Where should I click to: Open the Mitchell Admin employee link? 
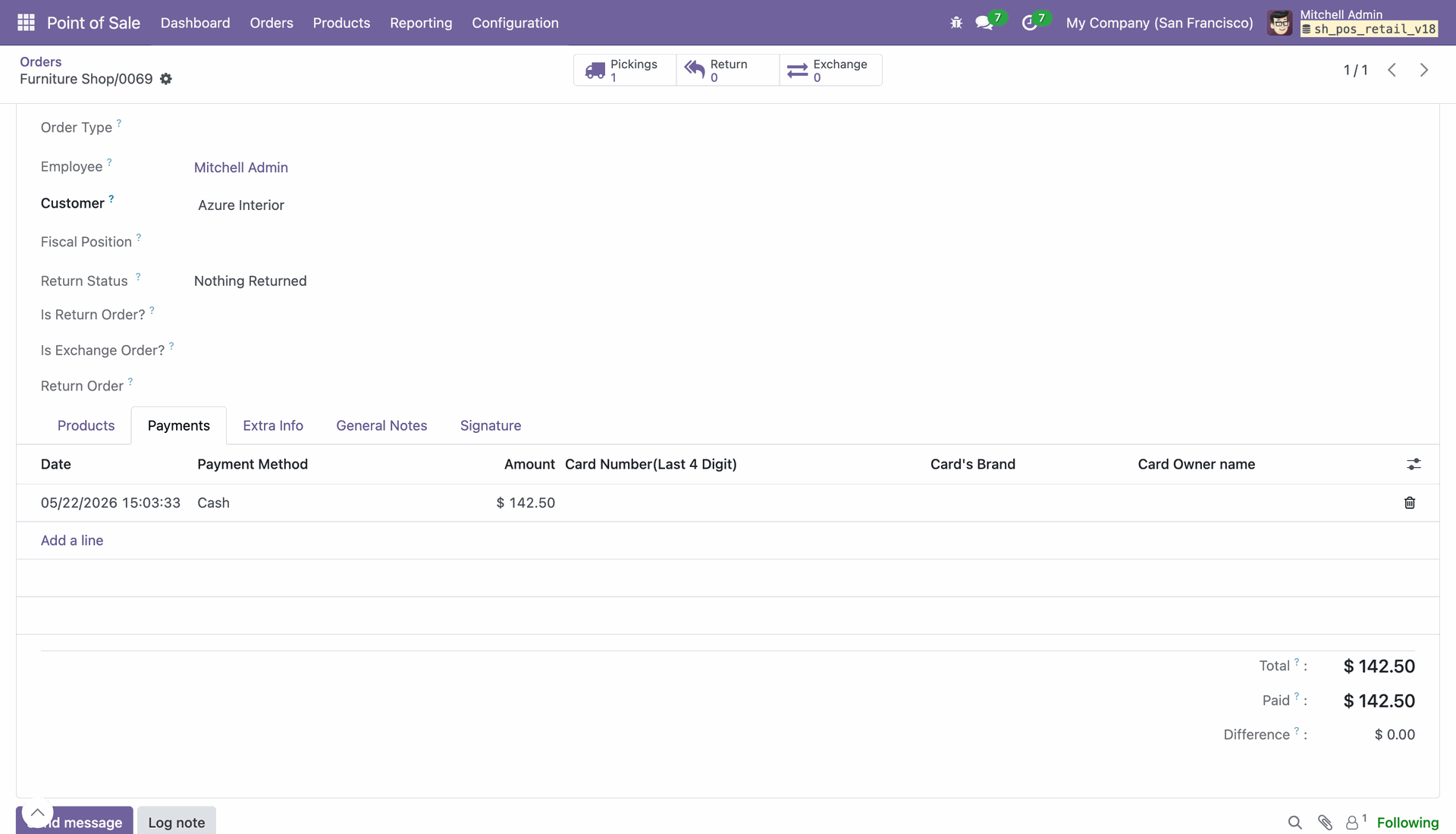241,168
